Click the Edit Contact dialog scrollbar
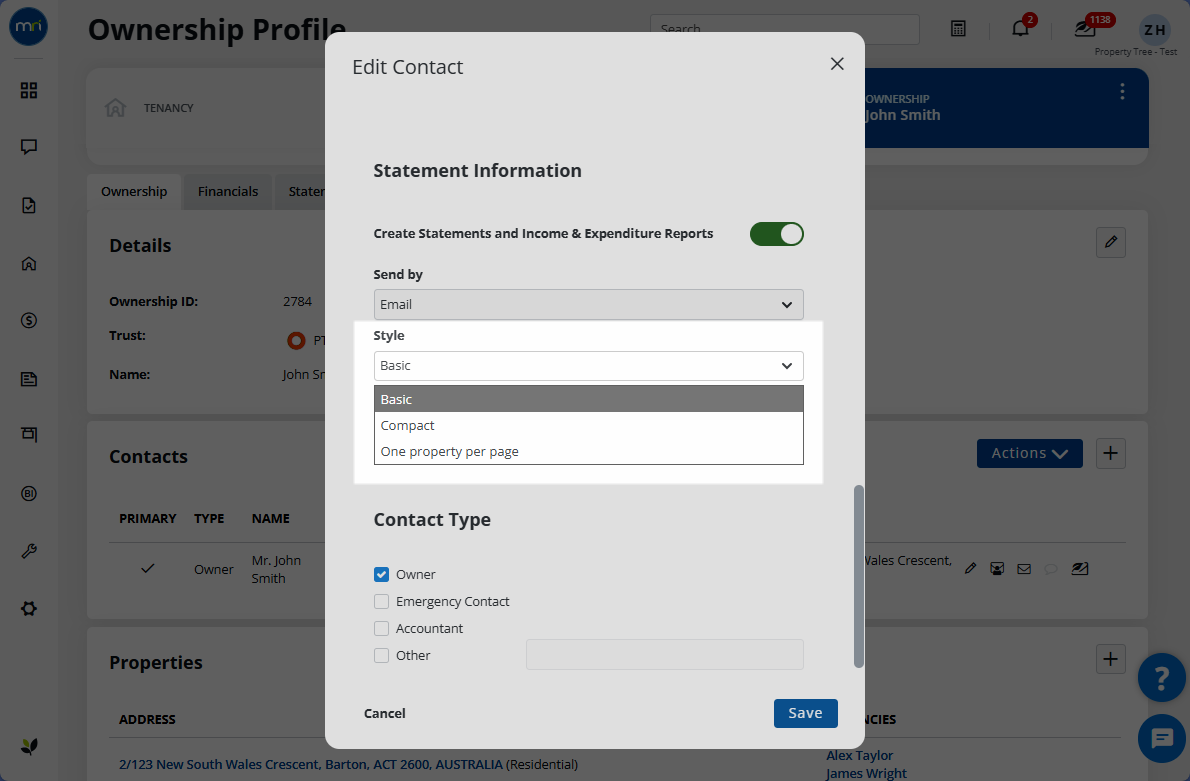The image size is (1190, 781). point(858,577)
